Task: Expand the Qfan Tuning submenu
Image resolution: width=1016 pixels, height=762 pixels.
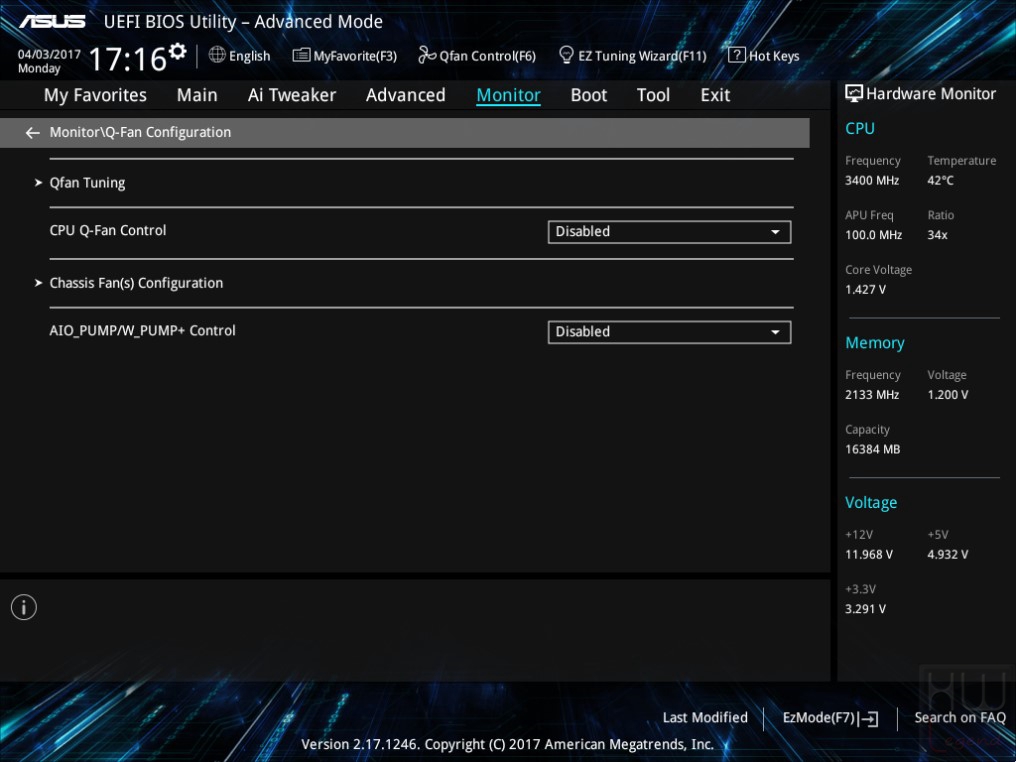Action: pos(87,183)
